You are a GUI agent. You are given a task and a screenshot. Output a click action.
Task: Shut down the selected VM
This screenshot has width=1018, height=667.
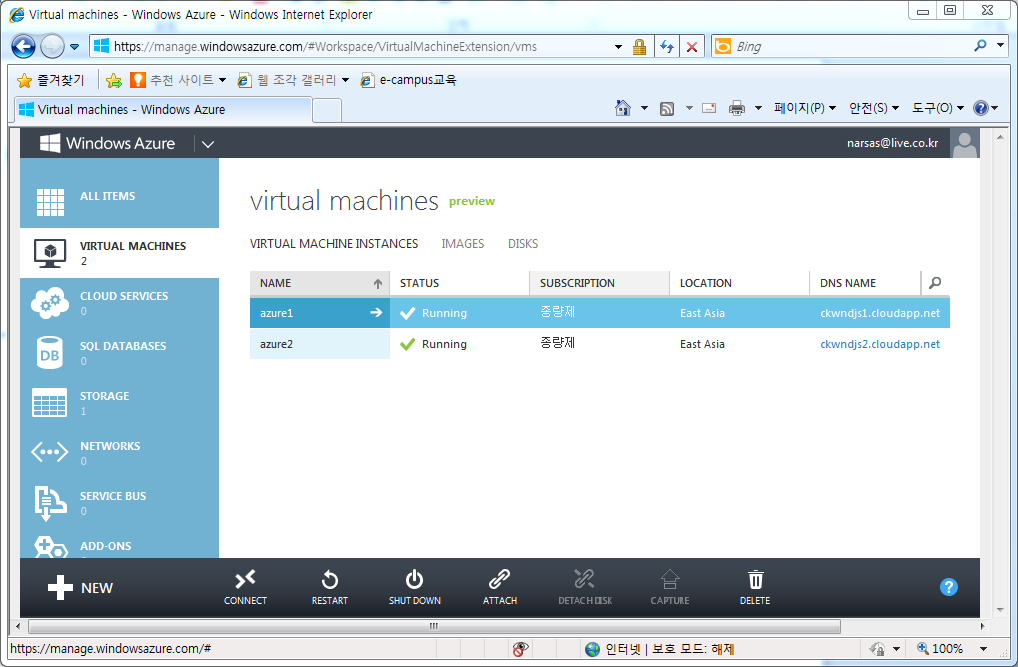[415, 588]
